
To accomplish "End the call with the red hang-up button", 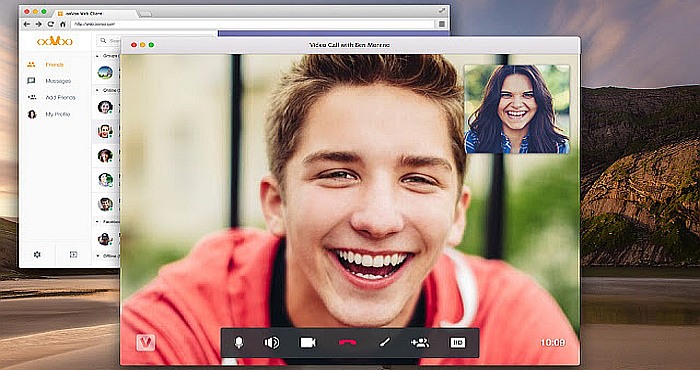I will coord(347,343).
